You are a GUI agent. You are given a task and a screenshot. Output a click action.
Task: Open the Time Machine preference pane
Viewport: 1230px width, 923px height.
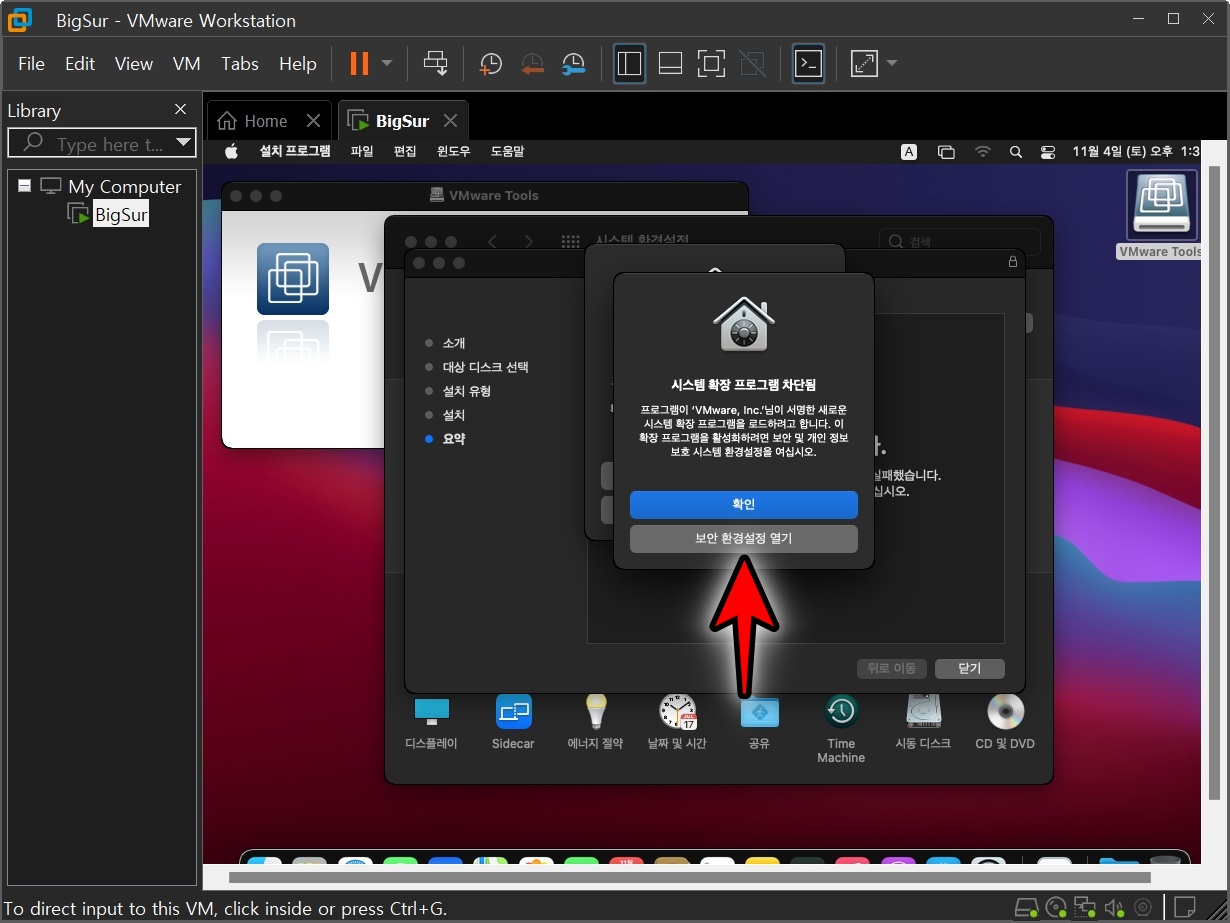(x=841, y=730)
